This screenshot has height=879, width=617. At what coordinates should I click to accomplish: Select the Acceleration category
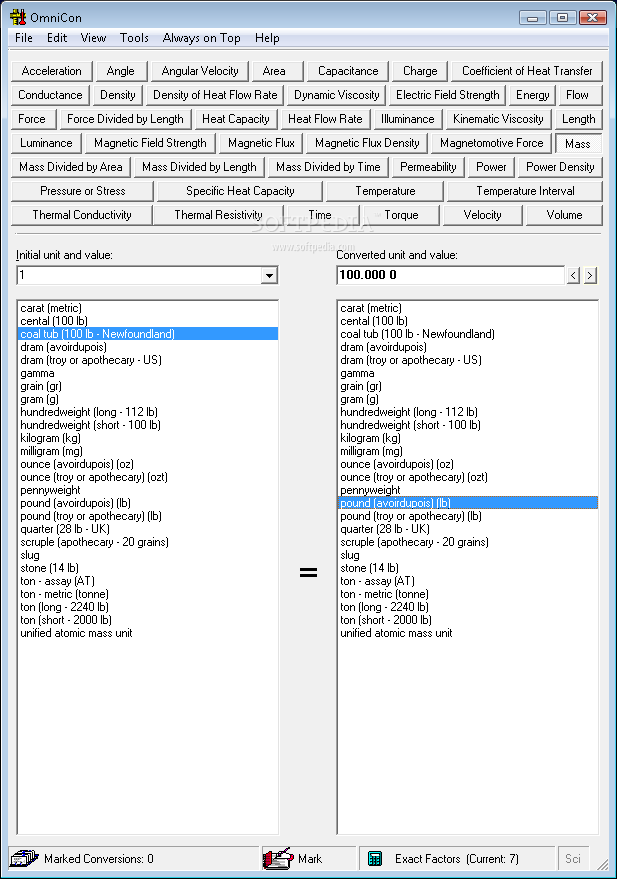52,71
